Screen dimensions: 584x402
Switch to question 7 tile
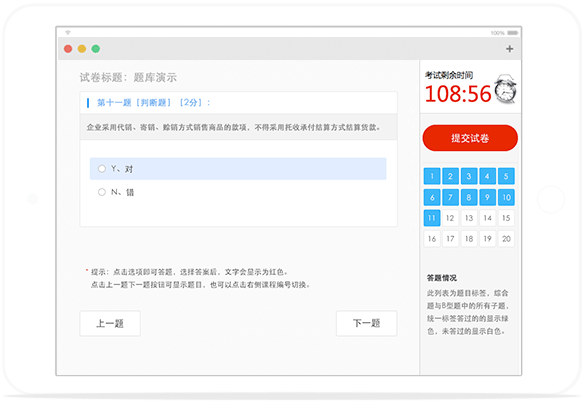(450, 197)
